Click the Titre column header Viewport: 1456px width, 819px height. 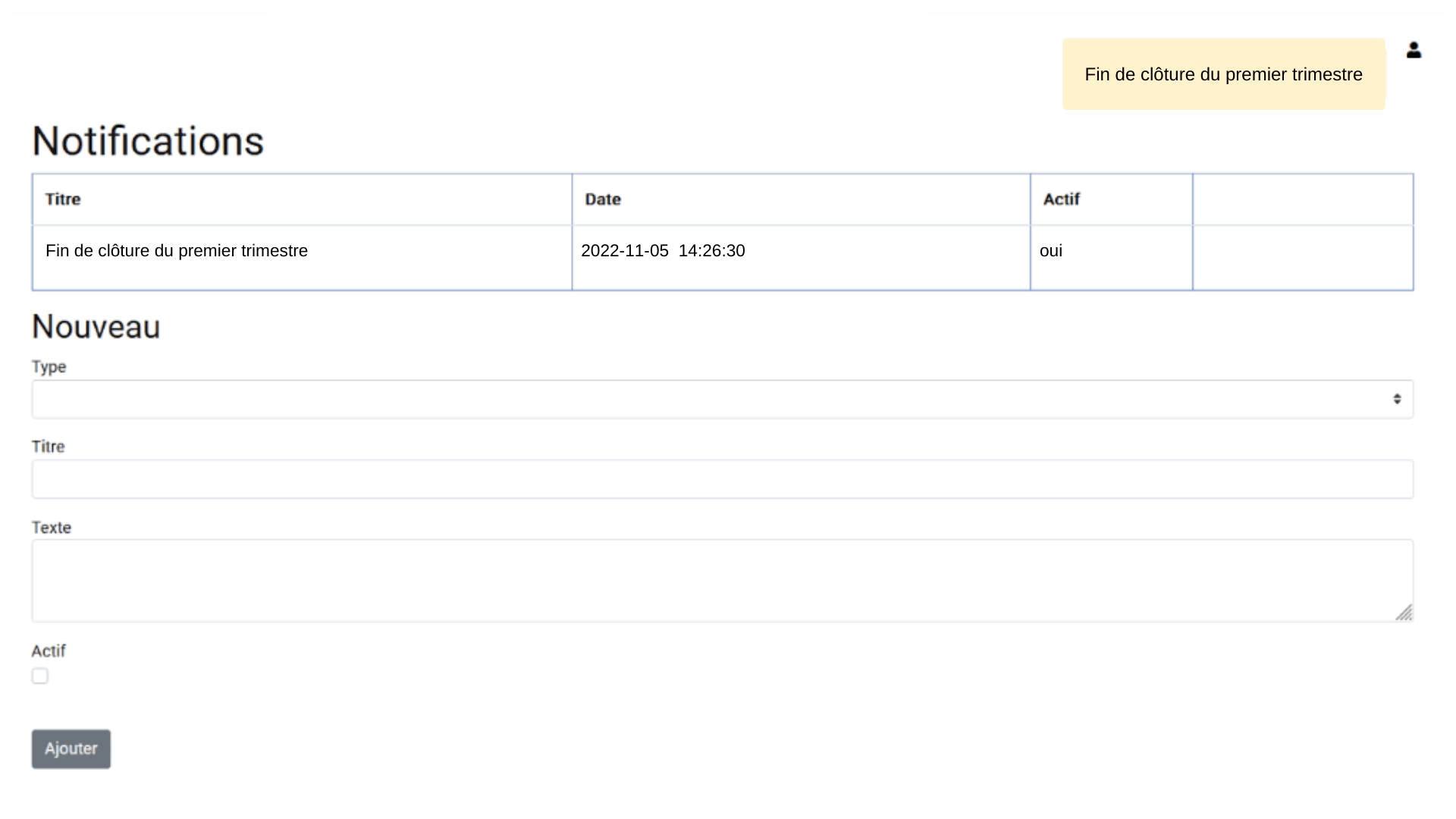tap(63, 199)
